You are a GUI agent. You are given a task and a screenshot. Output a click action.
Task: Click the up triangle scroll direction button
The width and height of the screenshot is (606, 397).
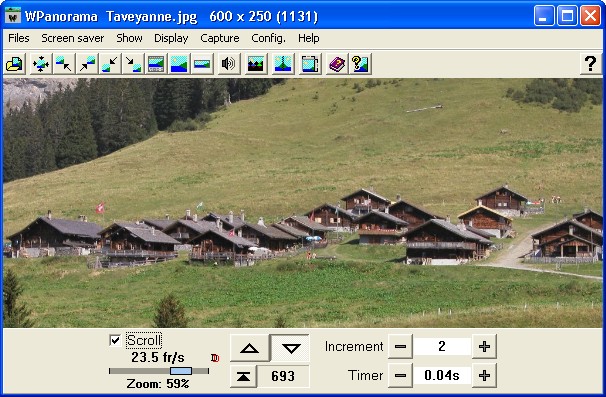point(250,348)
